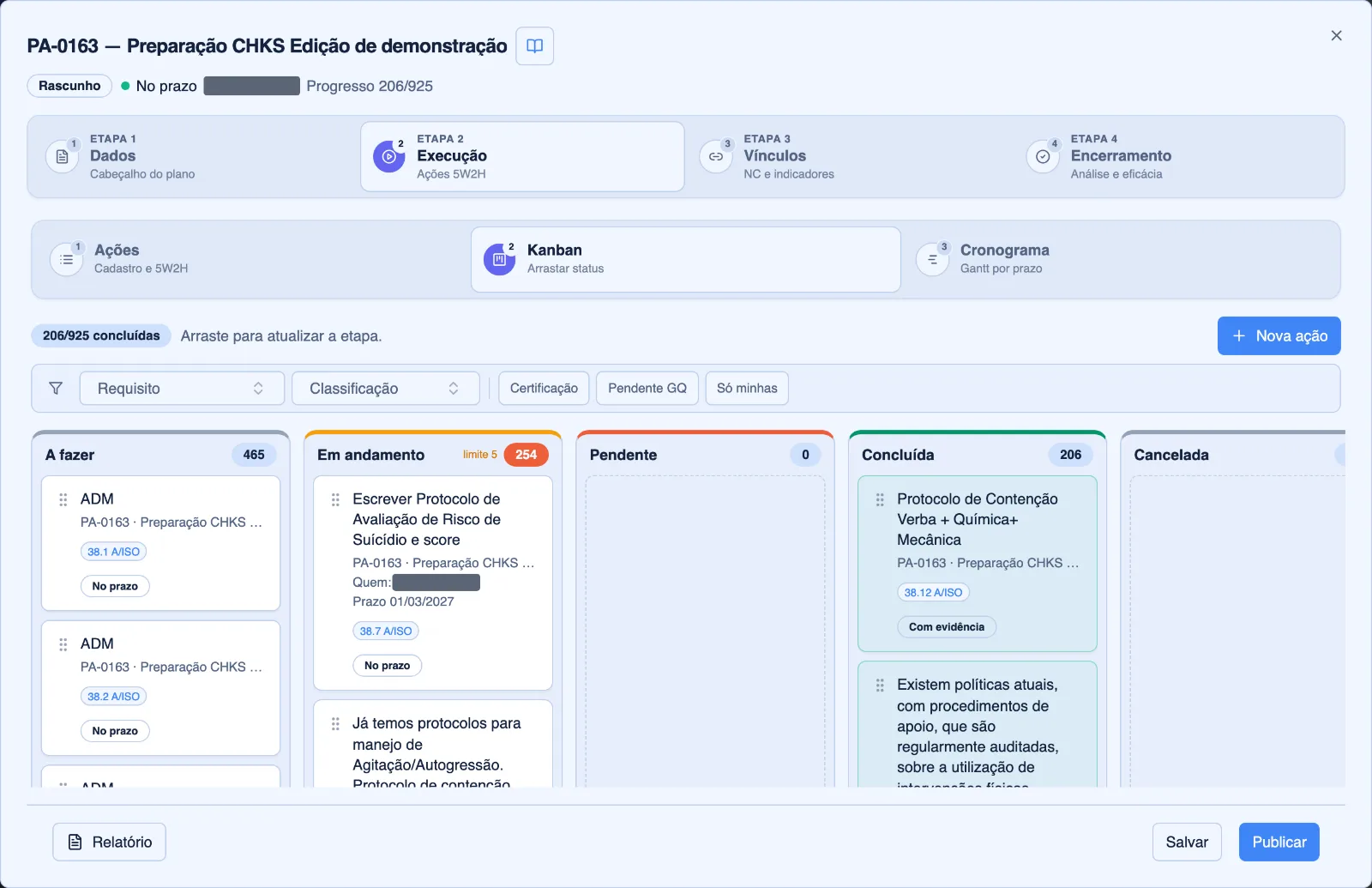Grab drag handle on Escrever Protocolo de Avaliação card
This screenshot has height=888, width=1372.
coord(335,499)
